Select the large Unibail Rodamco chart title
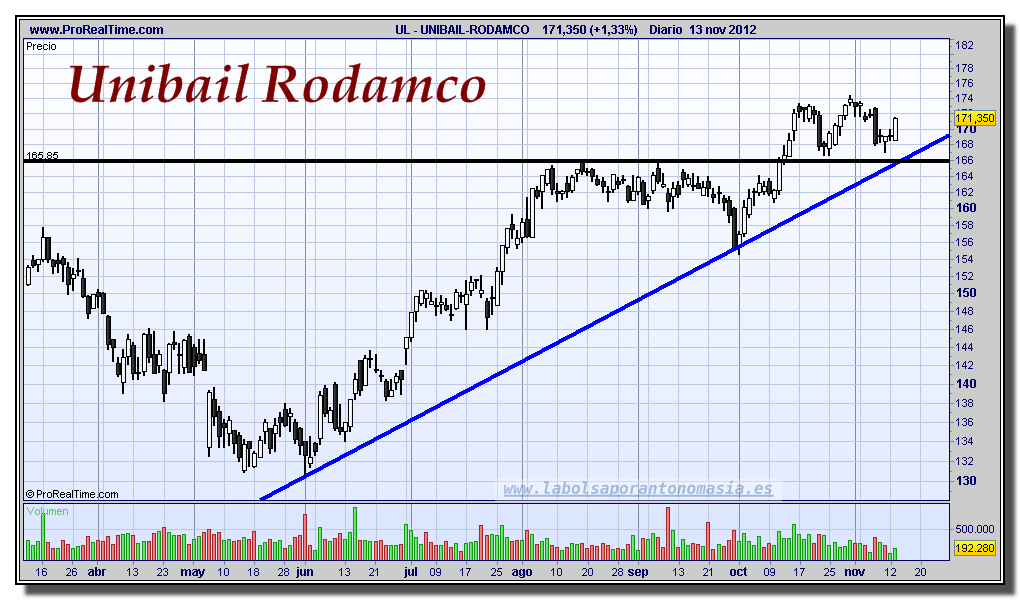Image resolution: width=1020 pixels, height=600 pixels. point(278,85)
